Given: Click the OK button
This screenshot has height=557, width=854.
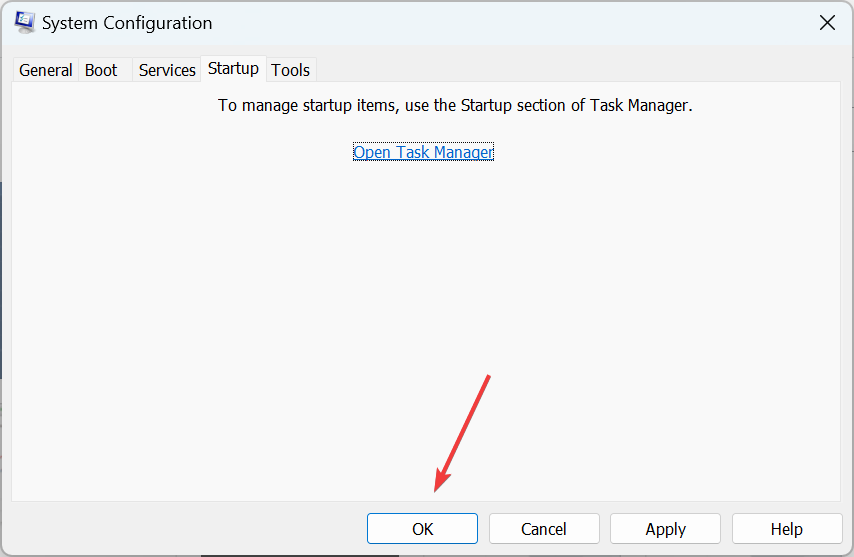Looking at the screenshot, I should (422, 529).
